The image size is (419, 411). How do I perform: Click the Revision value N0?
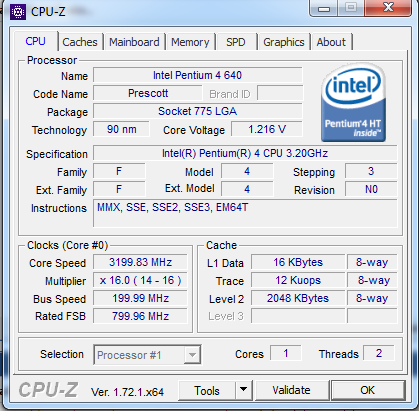tap(371, 189)
